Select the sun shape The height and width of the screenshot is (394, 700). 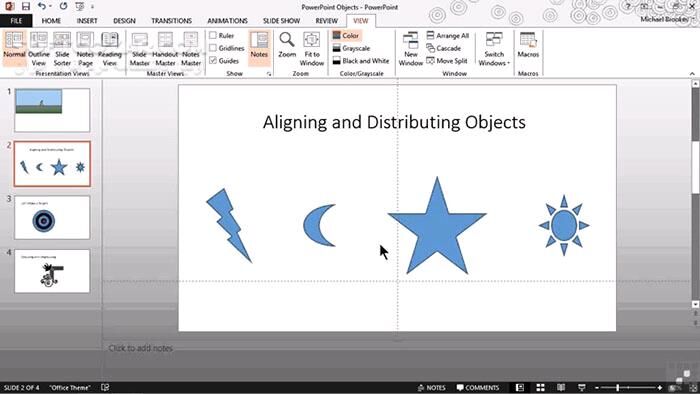click(564, 225)
